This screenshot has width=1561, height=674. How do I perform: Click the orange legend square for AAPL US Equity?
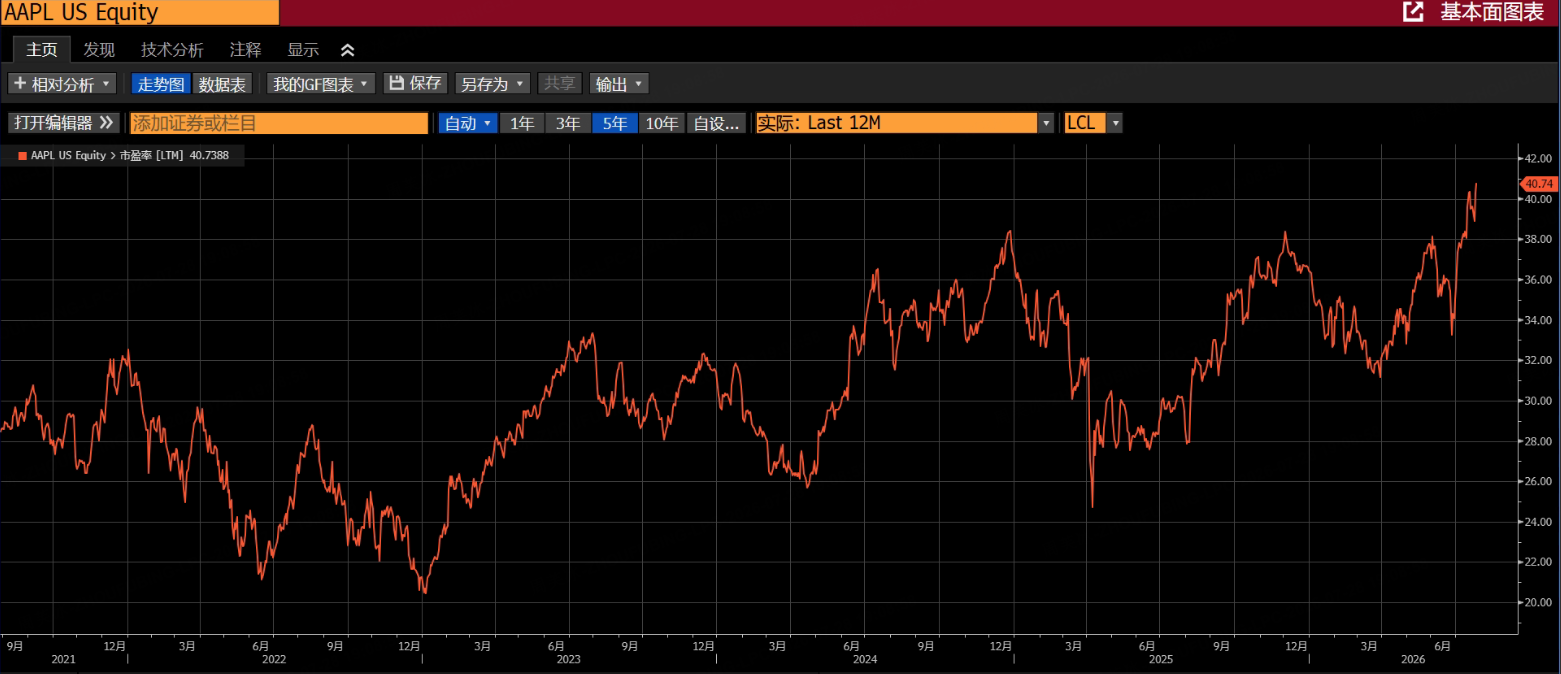tap(22, 156)
